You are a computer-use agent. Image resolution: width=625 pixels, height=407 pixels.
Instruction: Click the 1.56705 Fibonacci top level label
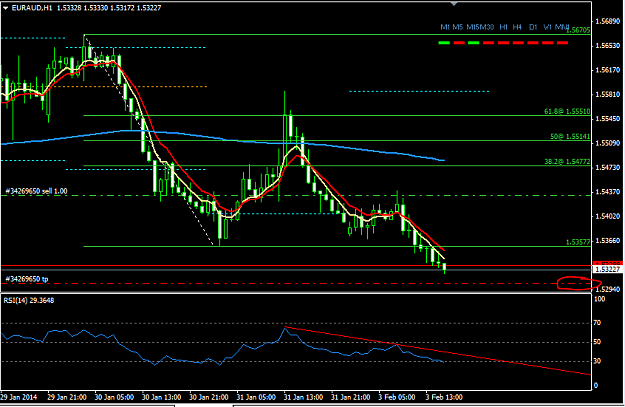[578, 30]
